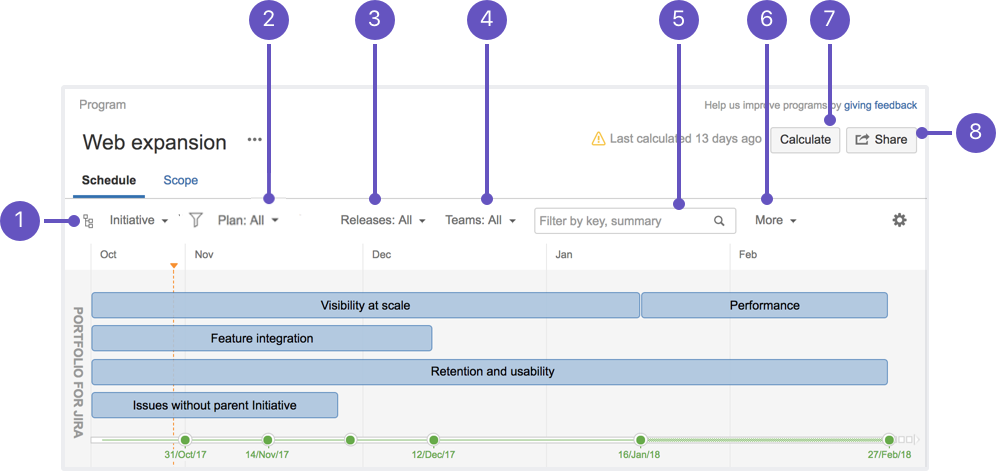This screenshot has height=471, width=996.
Task: Open the Releases: All dropdown
Action: [382, 221]
